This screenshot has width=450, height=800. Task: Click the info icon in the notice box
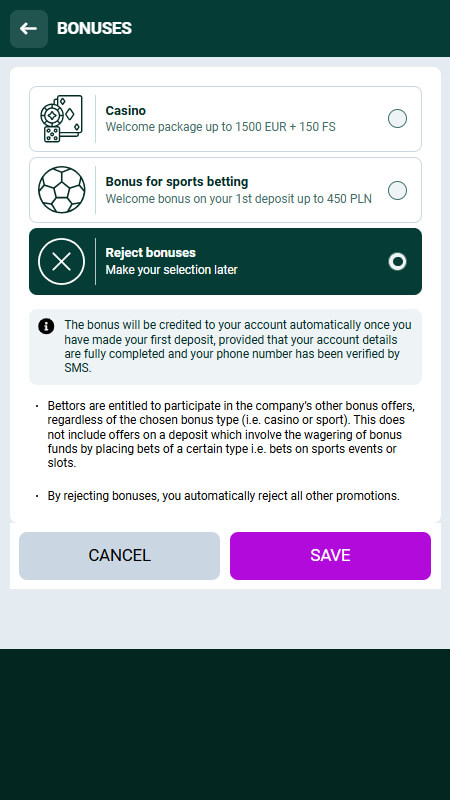pos(46,326)
